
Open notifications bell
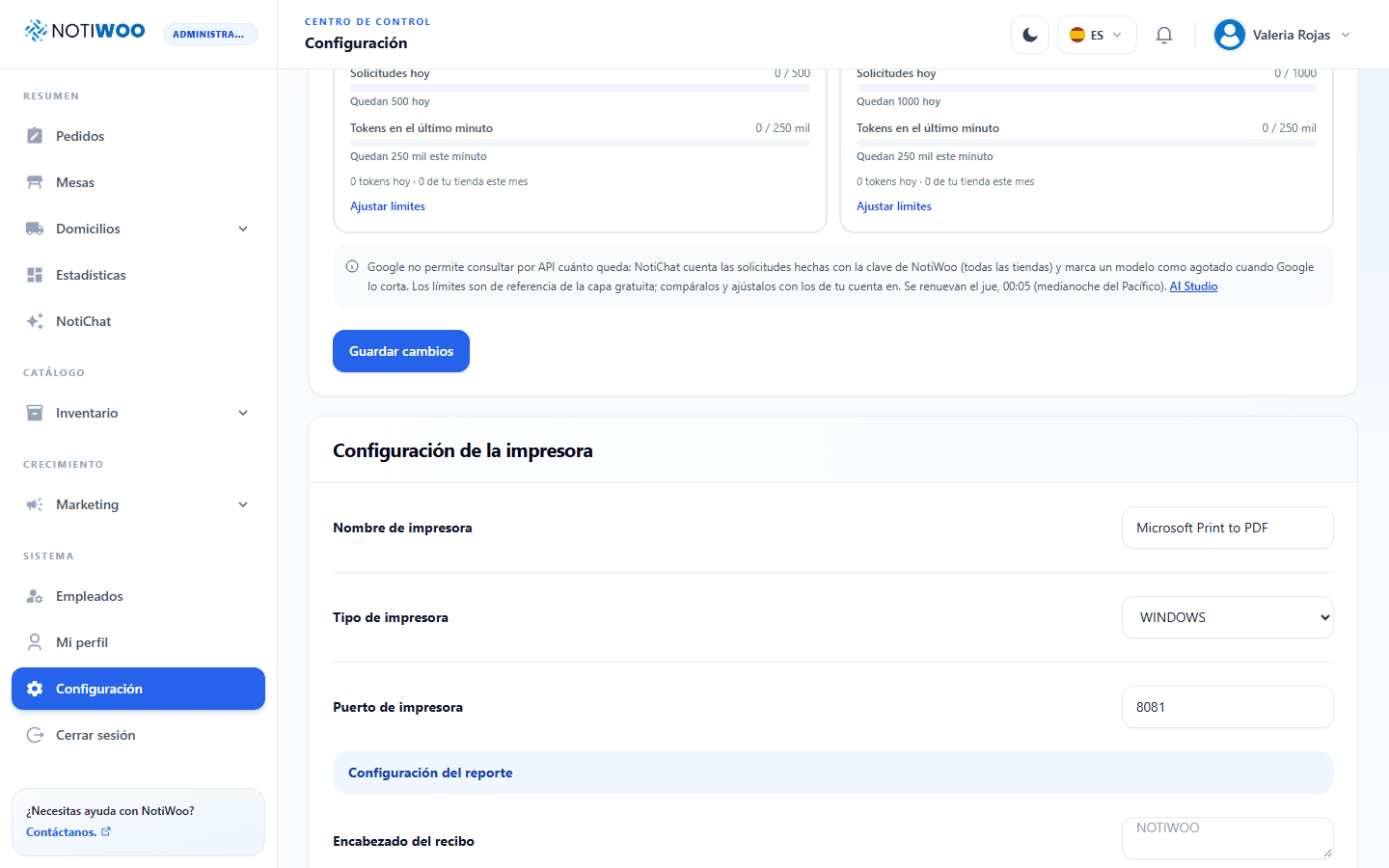pos(1164,35)
